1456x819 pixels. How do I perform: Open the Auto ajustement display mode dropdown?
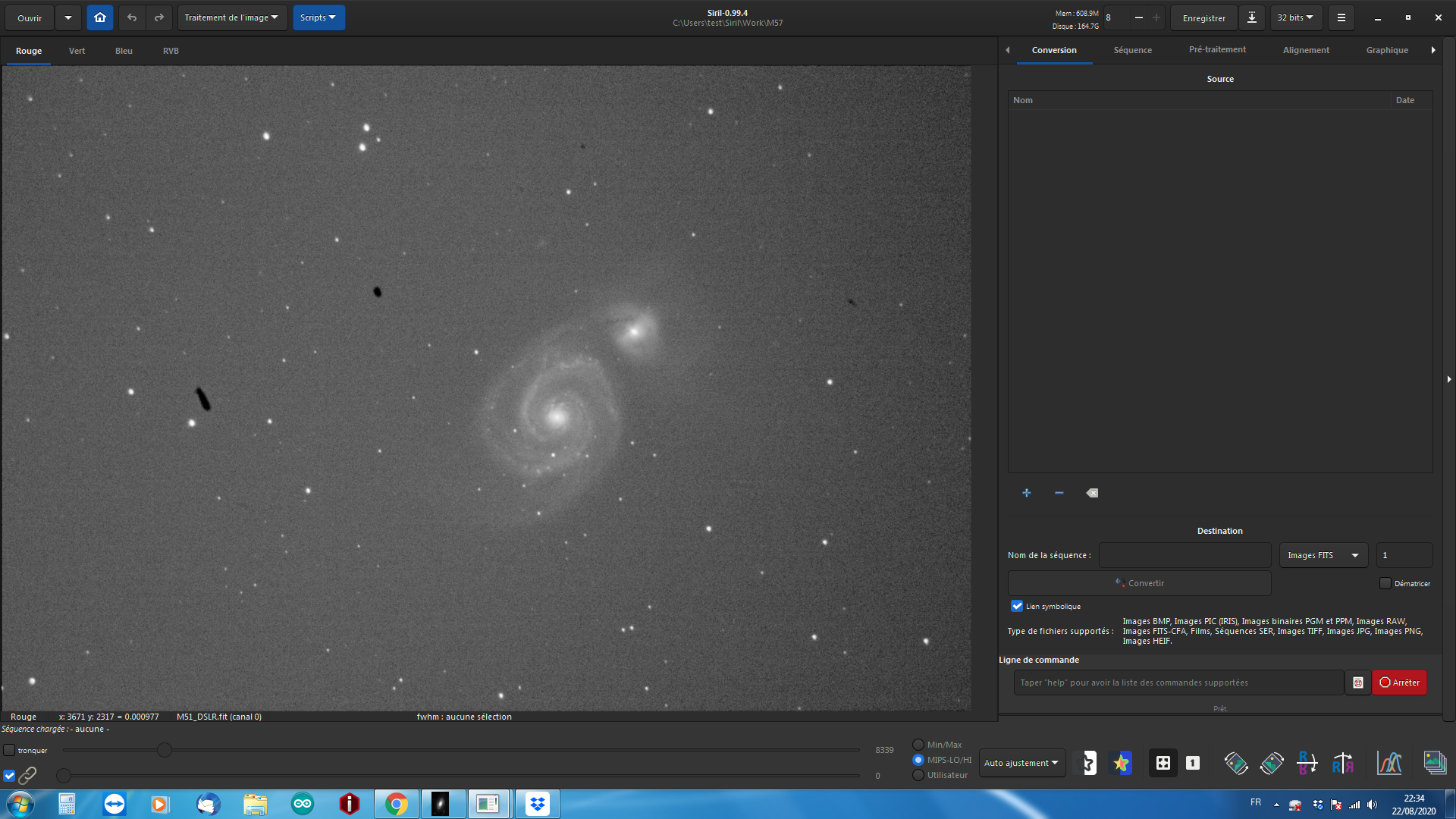tap(1021, 763)
